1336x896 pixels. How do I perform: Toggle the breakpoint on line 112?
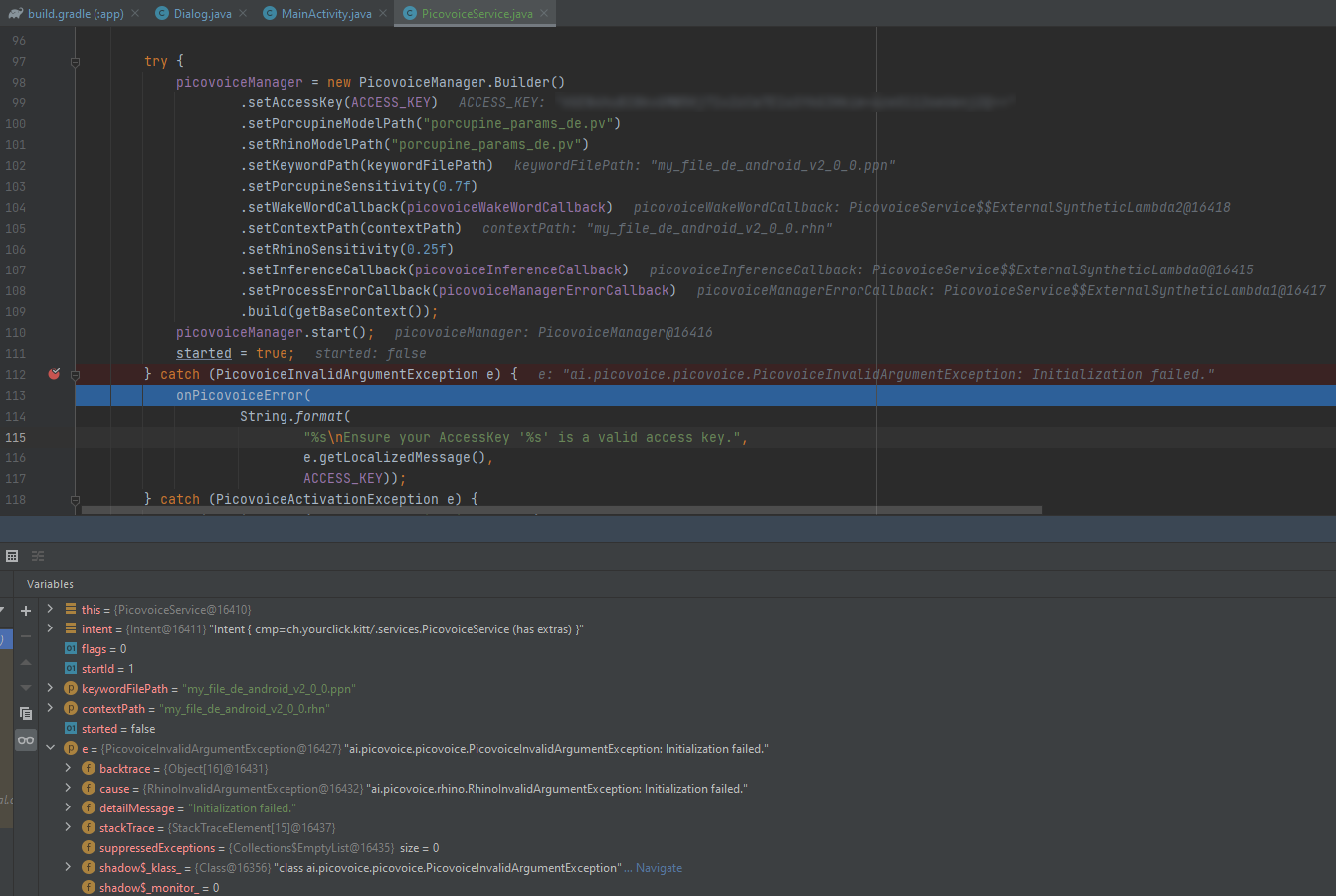click(54, 373)
